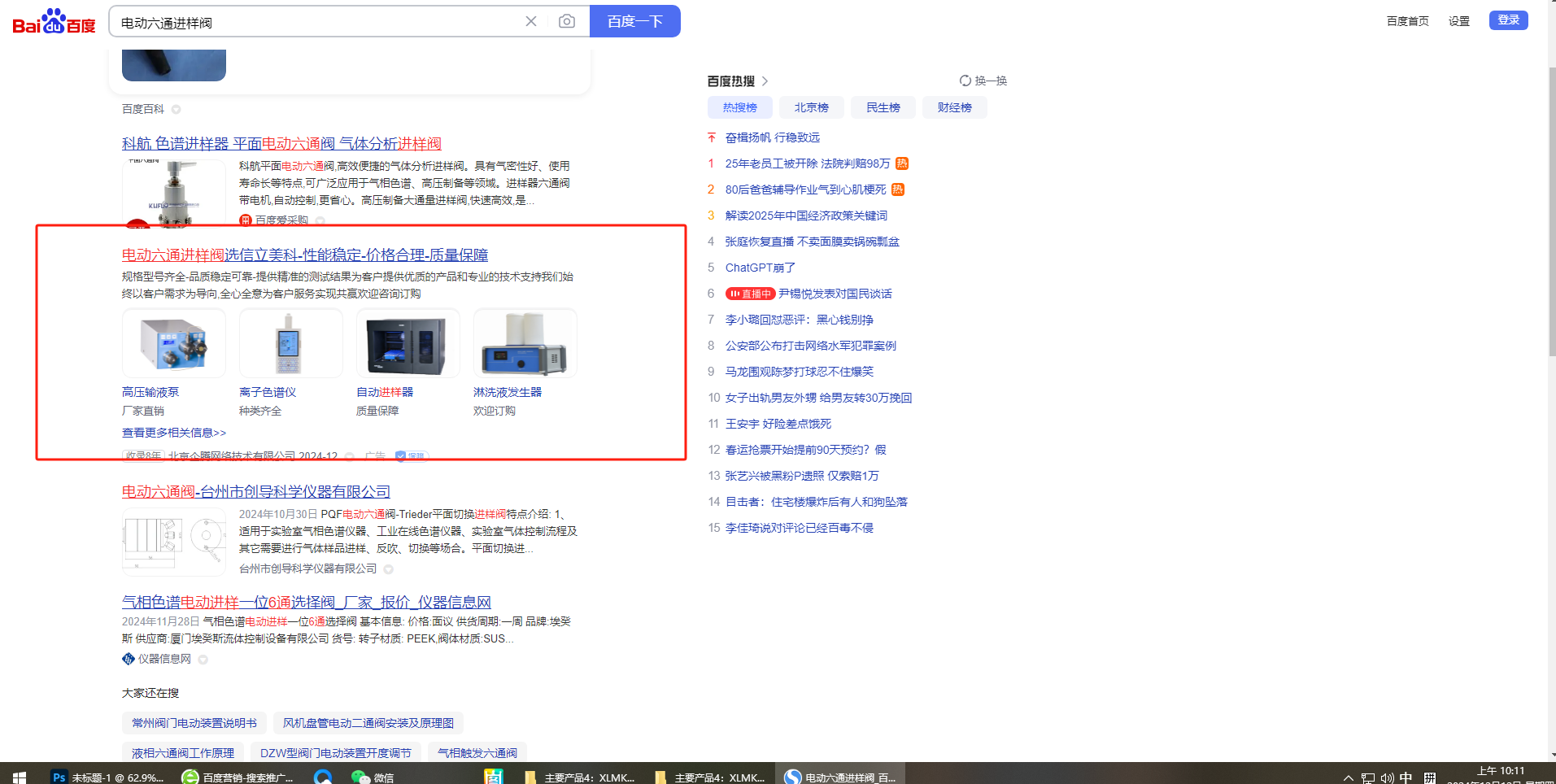Focus the Baidu search input field
Viewport: 1556px width, 784px height.
point(317,22)
